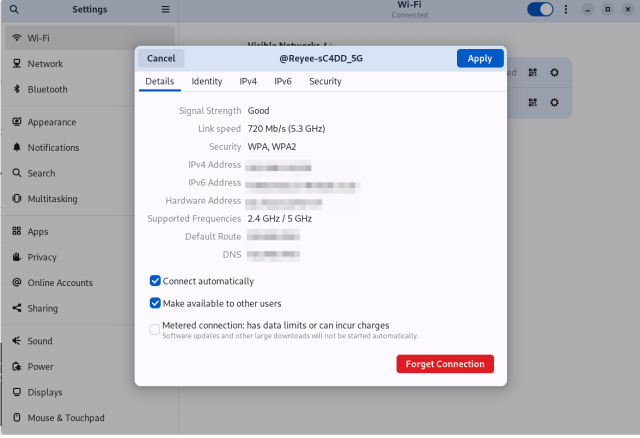The width and height of the screenshot is (640, 438).
Task: Click the red Forget Connection button
Action: [445, 364]
